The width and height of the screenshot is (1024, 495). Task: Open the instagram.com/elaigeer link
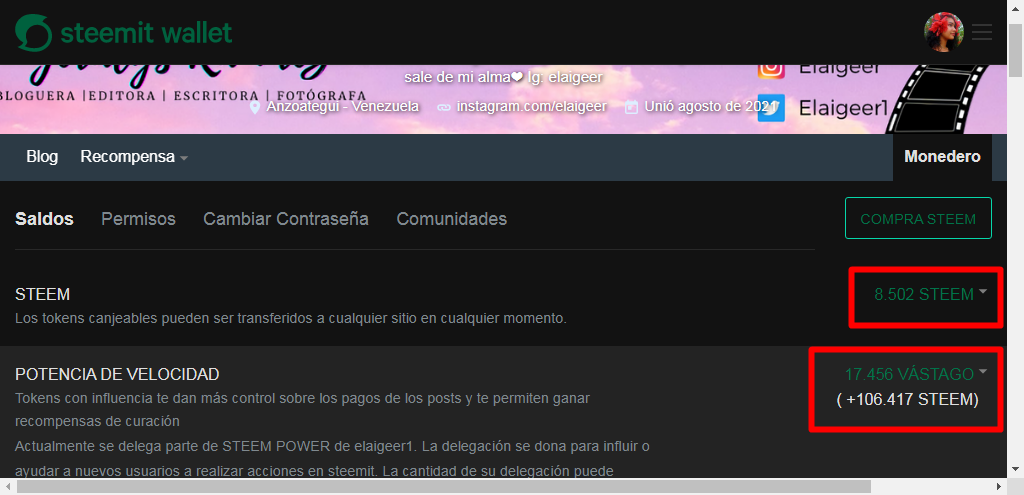click(531, 106)
